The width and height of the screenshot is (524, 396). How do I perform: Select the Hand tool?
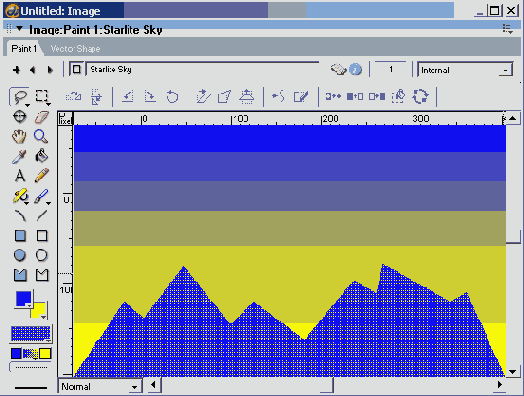(19, 136)
